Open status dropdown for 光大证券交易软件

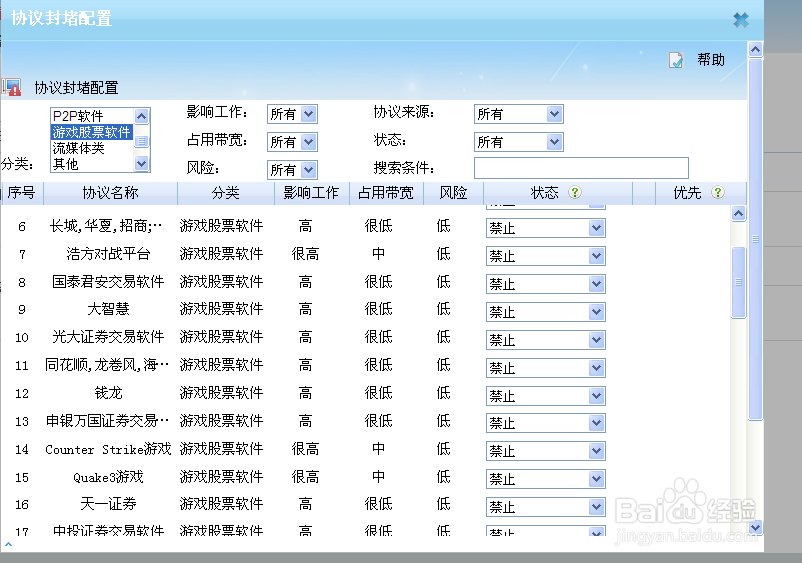[x=545, y=340]
